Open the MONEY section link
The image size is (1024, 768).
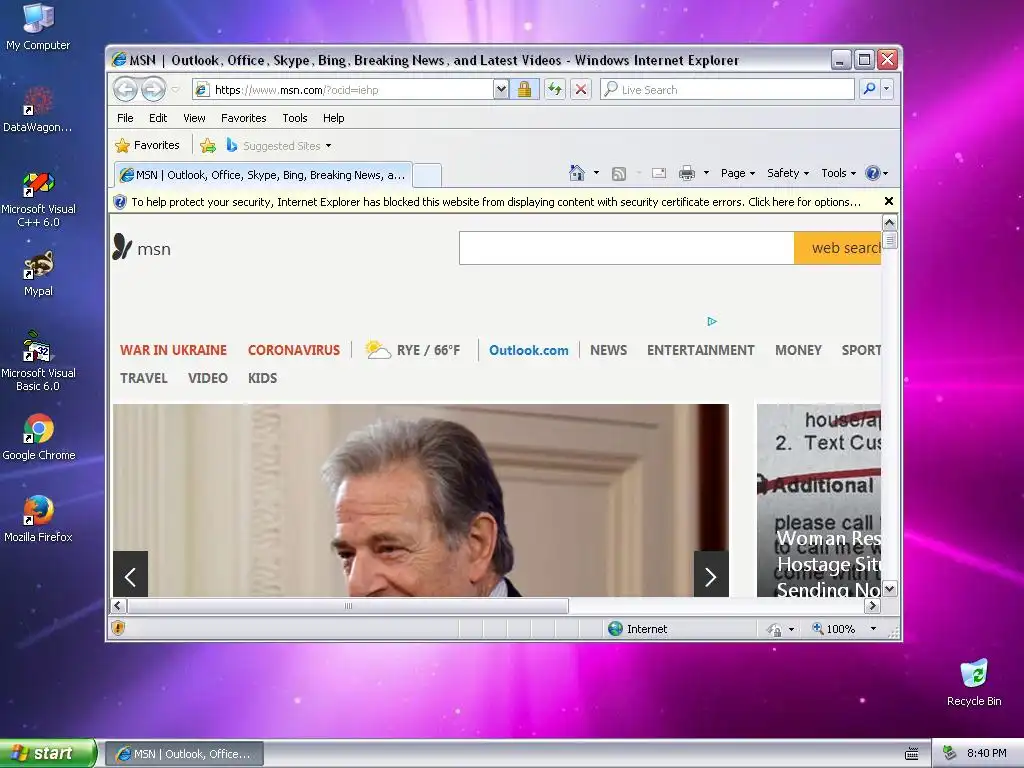798,350
